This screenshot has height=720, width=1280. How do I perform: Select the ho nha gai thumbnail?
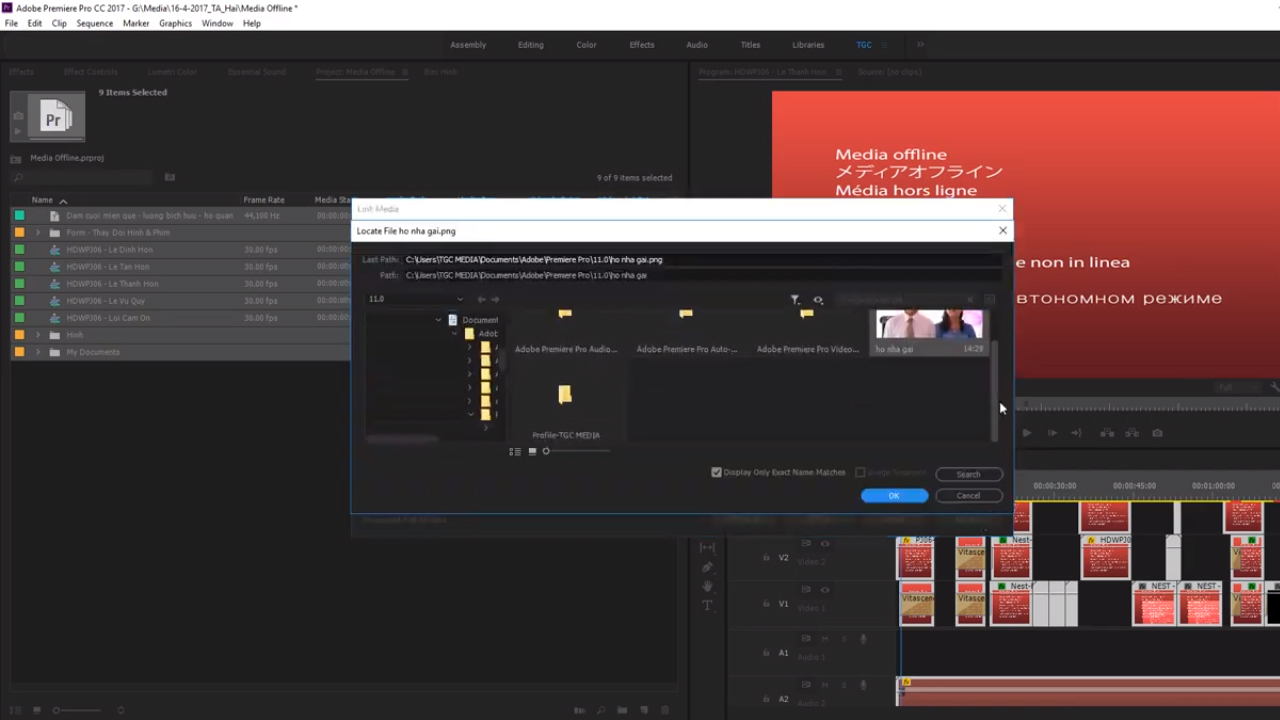pos(930,331)
